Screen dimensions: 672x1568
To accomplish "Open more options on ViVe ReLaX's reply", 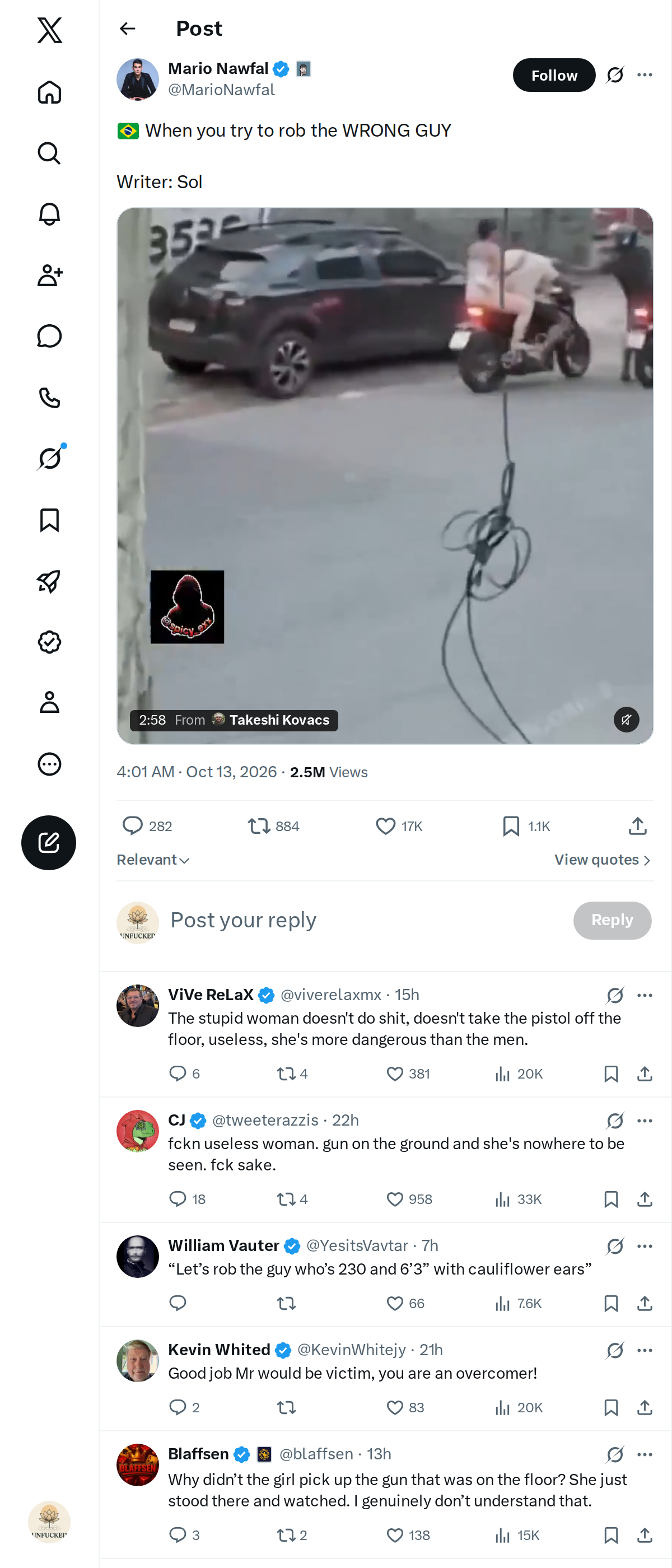I will pyautogui.click(x=645, y=995).
